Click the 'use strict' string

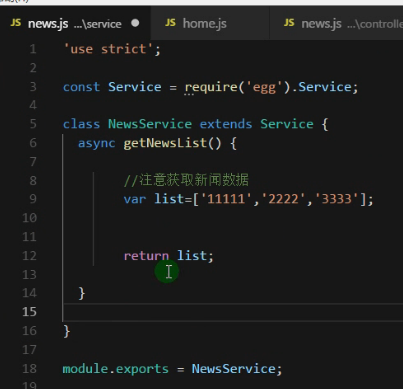pos(109,49)
